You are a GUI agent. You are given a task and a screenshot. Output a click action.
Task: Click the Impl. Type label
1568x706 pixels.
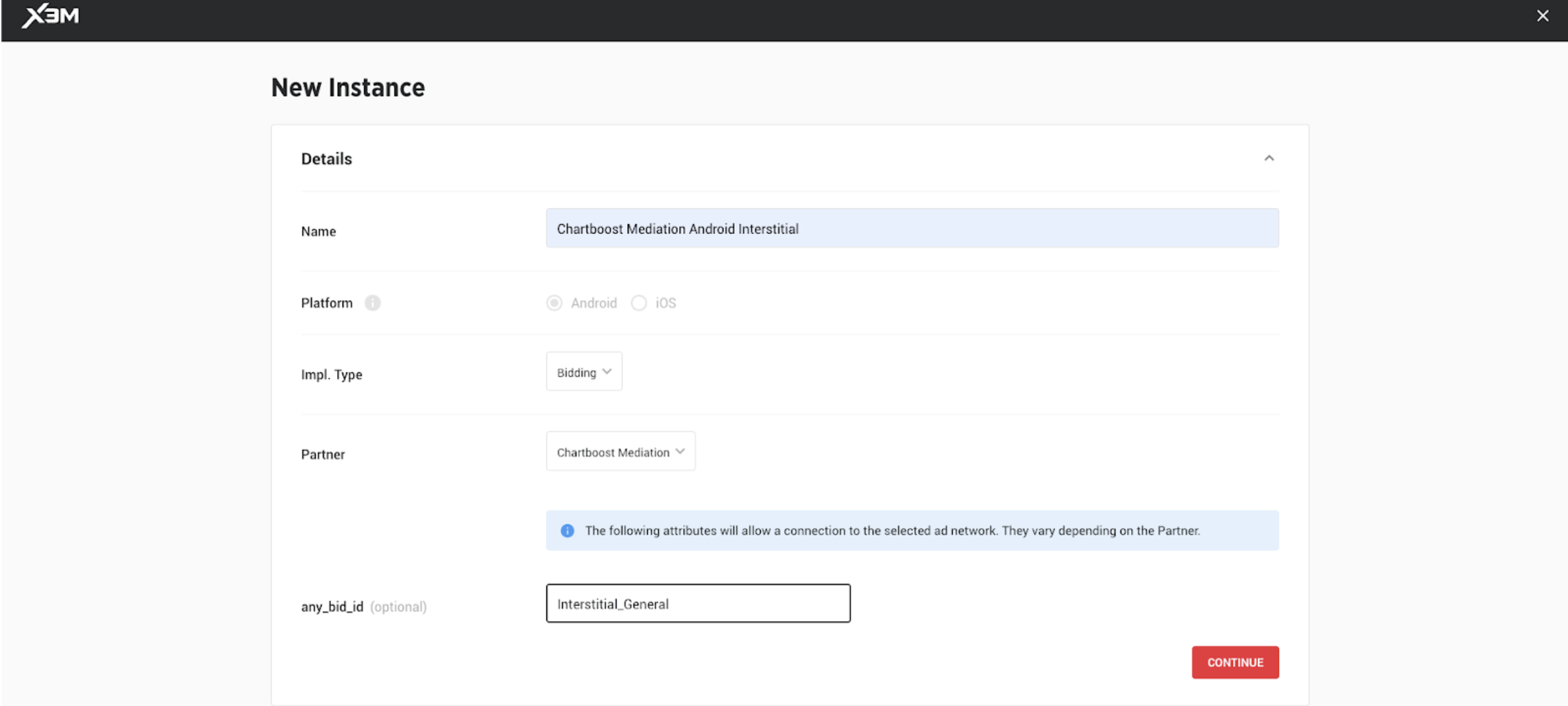pyautogui.click(x=331, y=374)
